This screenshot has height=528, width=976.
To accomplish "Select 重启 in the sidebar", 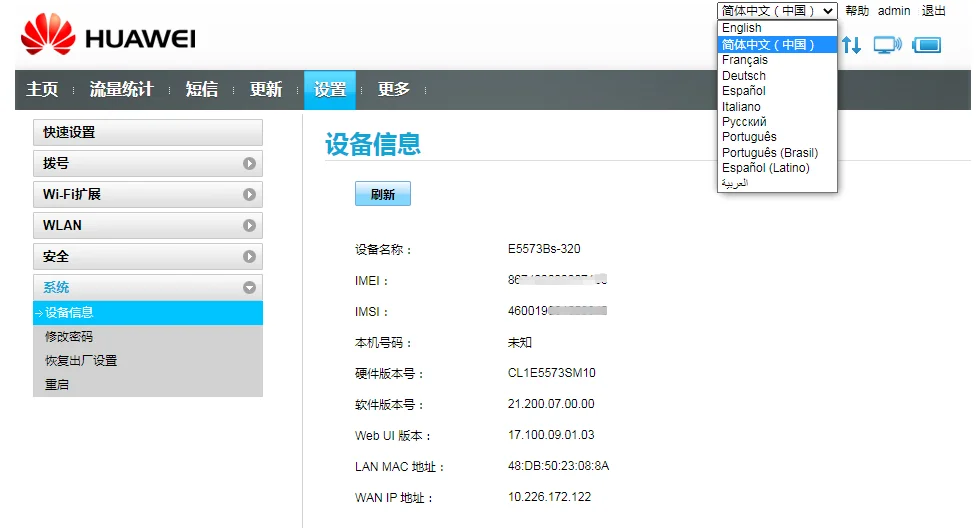I will (x=57, y=385).
